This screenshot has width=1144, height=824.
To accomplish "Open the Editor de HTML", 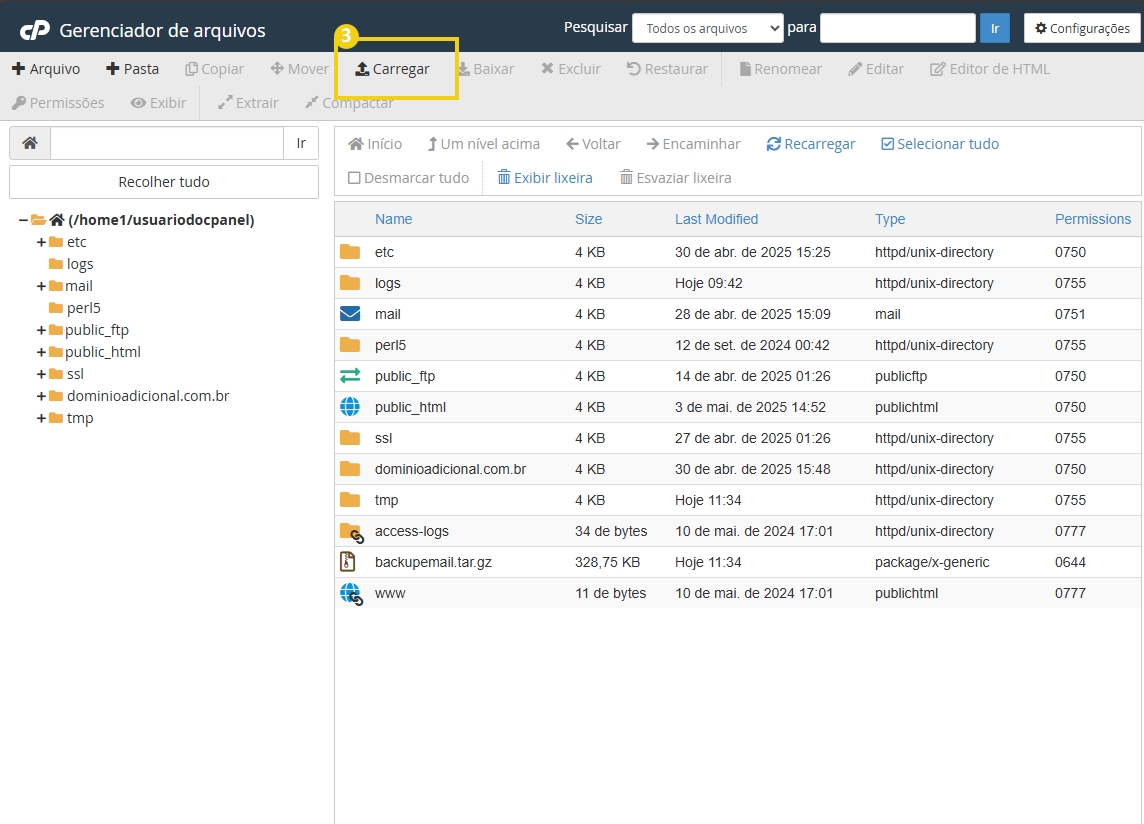I will 989,69.
